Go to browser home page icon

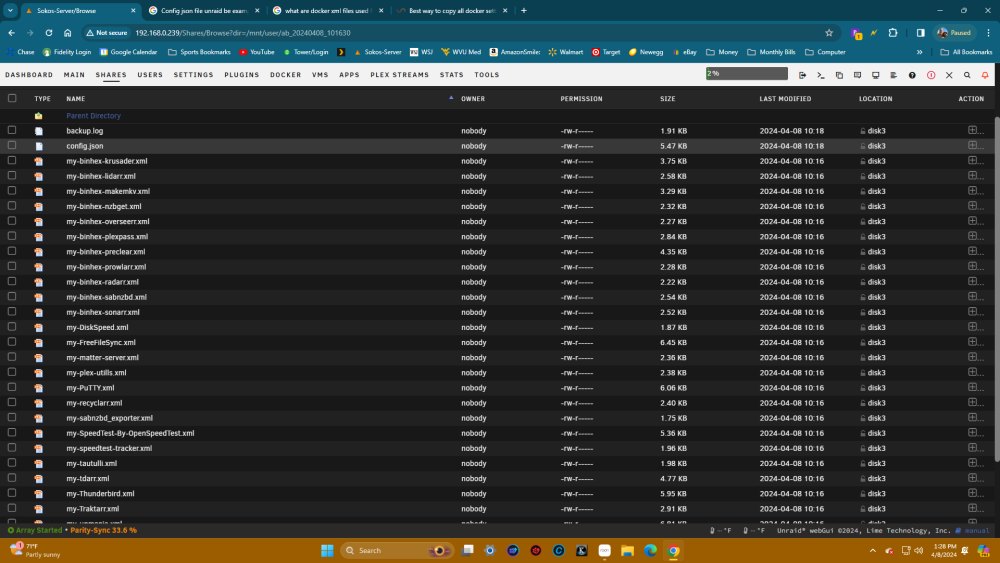tap(68, 33)
